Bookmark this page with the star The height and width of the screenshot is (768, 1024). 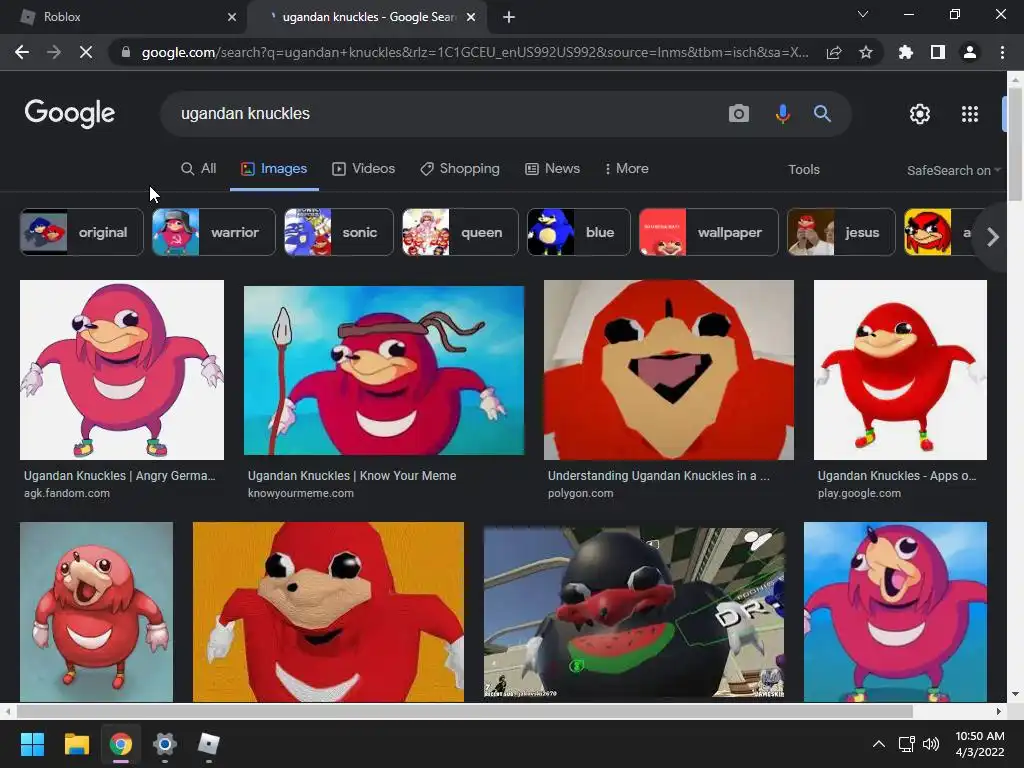(866, 52)
